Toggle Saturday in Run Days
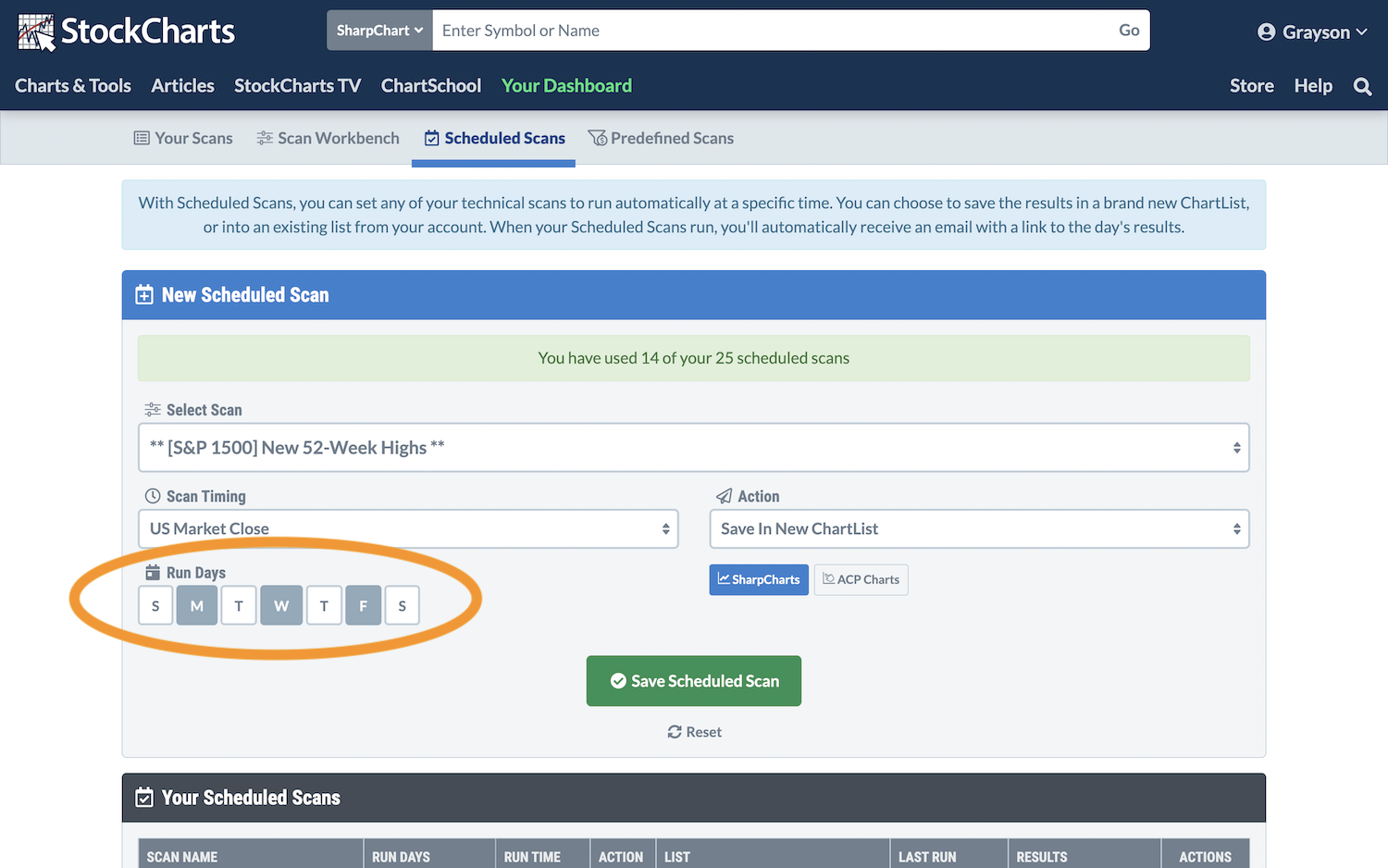 (x=403, y=606)
